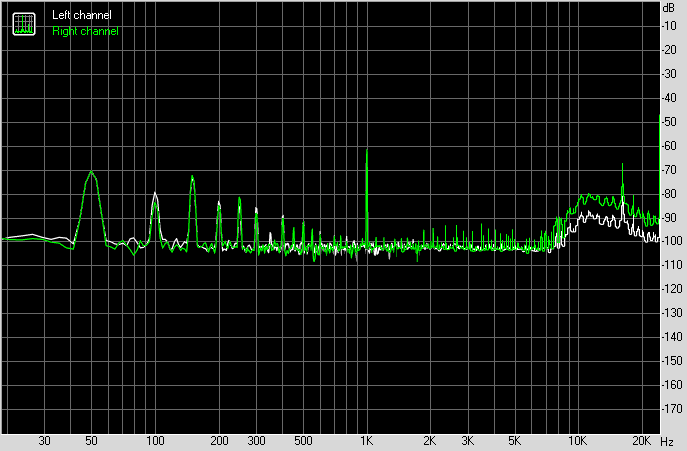Click the -120 dB scale label
This screenshot has width=687, height=451.
point(671,289)
